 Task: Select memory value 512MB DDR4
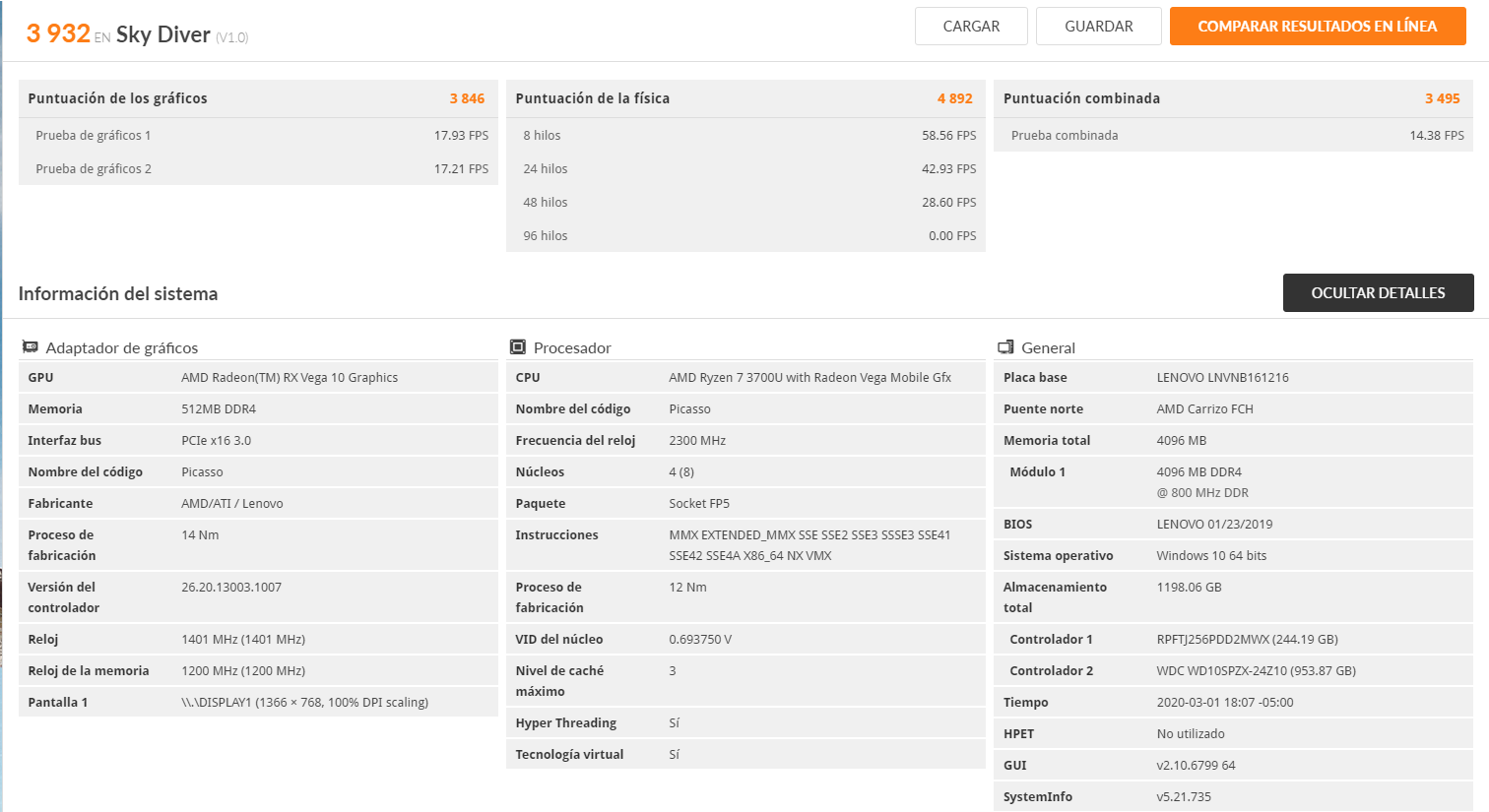click(x=219, y=409)
